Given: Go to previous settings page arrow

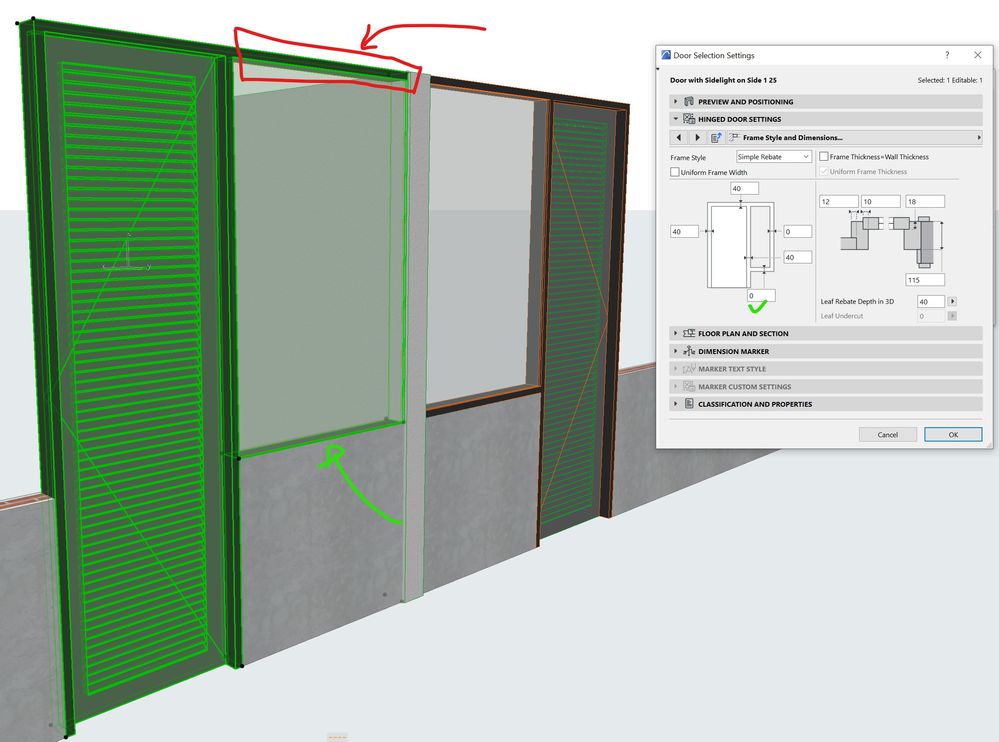Looking at the screenshot, I should coord(679,138).
